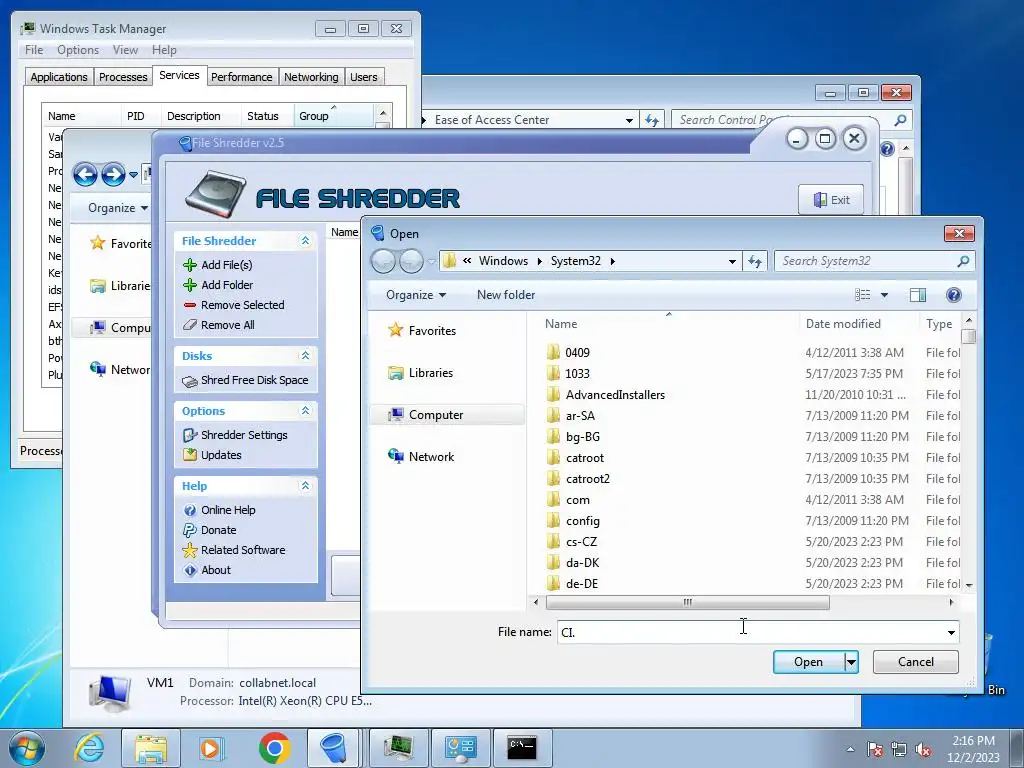Switch to Applications tab in Task Manager
1024x768 pixels.
coord(59,77)
